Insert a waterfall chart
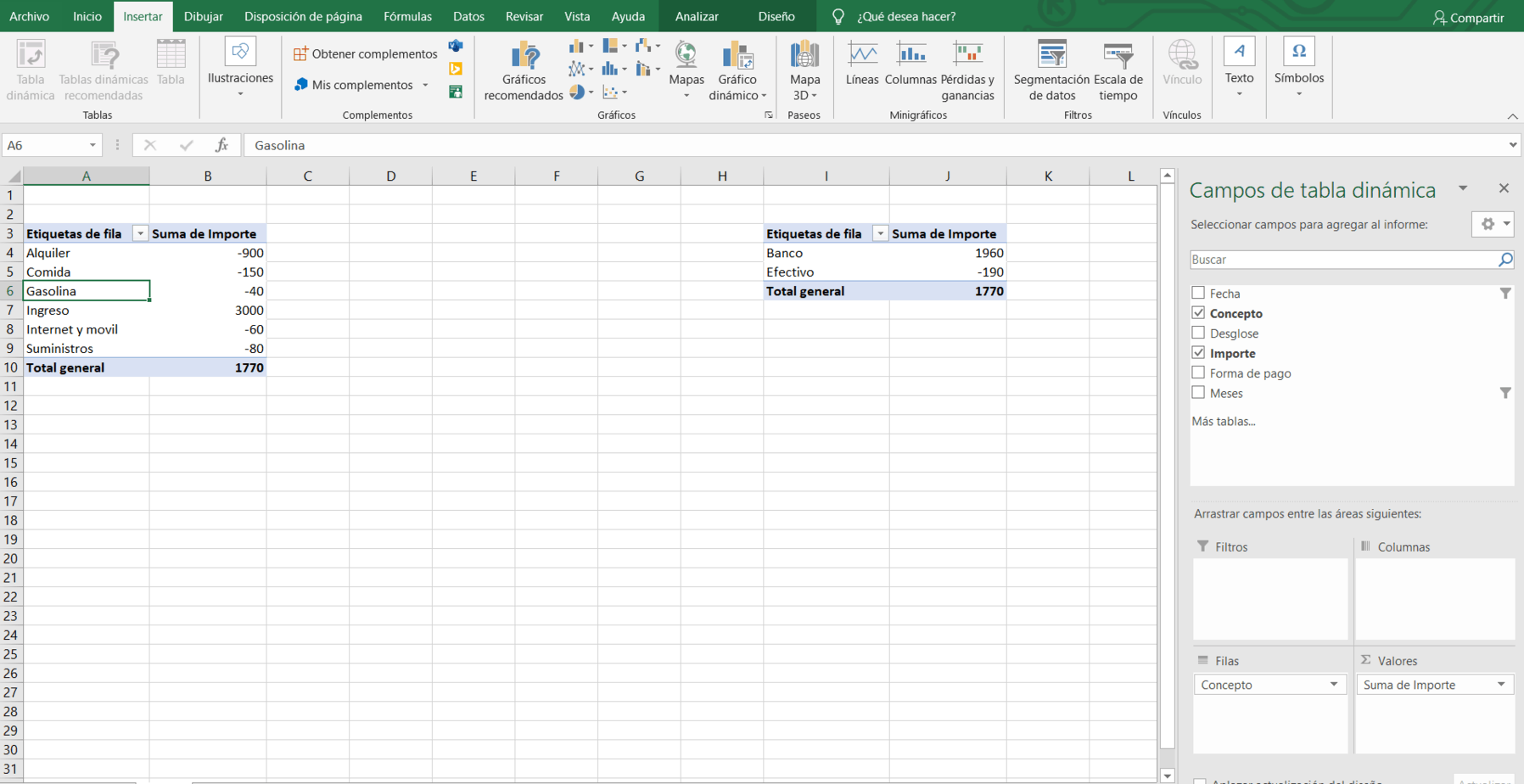The width and height of the screenshot is (1524, 784). coord(647,46)
